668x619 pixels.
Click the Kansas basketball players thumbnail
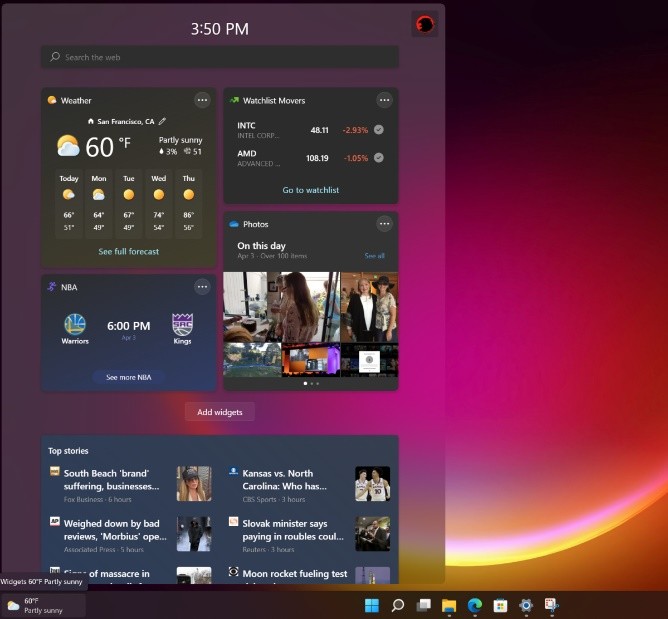(373, 484)
